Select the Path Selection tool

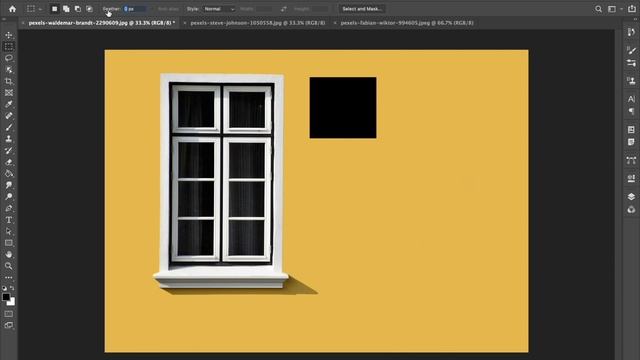(x=9, y=231)
